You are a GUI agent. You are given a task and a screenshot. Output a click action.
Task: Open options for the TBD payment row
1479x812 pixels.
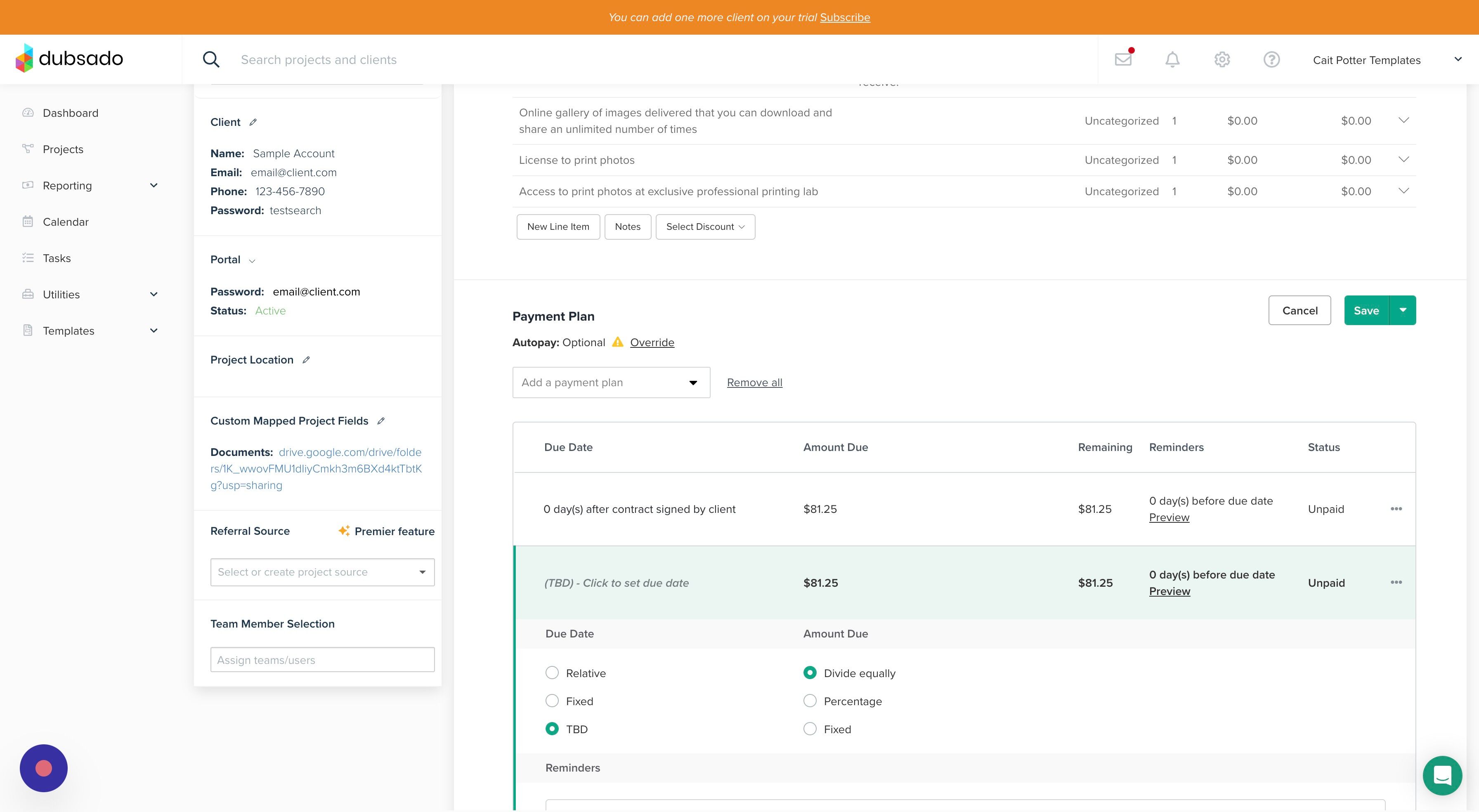(1396, 582)
